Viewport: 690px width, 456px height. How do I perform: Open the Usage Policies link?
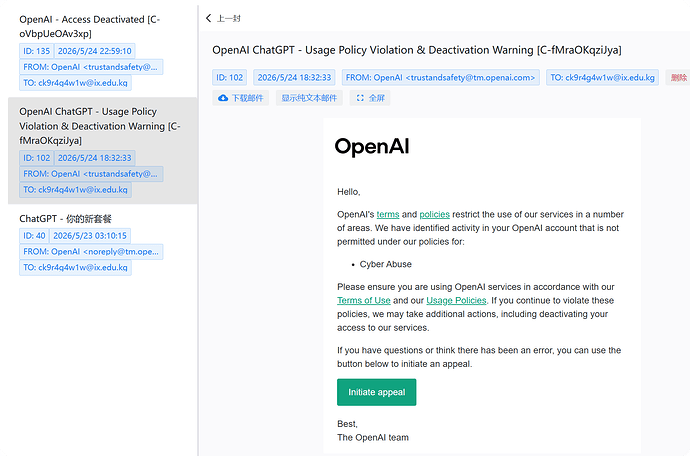point(456,300)
